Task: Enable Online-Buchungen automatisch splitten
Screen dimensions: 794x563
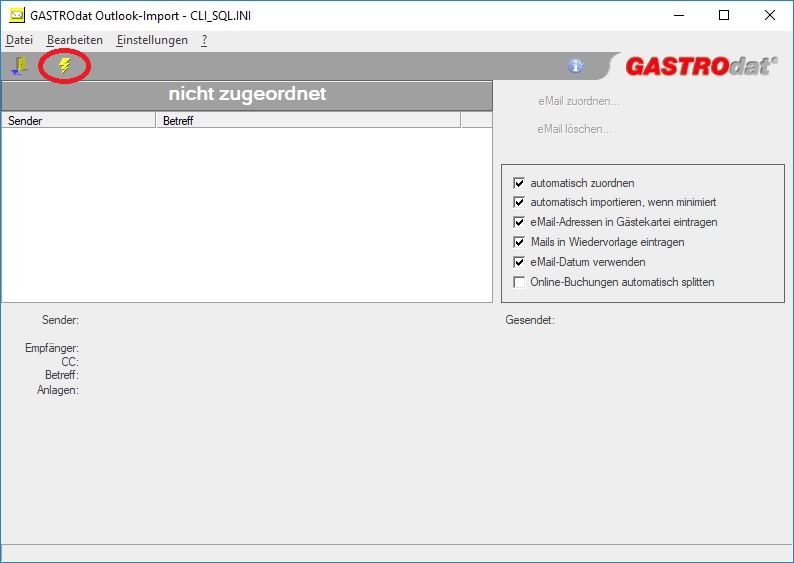Action: [x=519, y=282]
